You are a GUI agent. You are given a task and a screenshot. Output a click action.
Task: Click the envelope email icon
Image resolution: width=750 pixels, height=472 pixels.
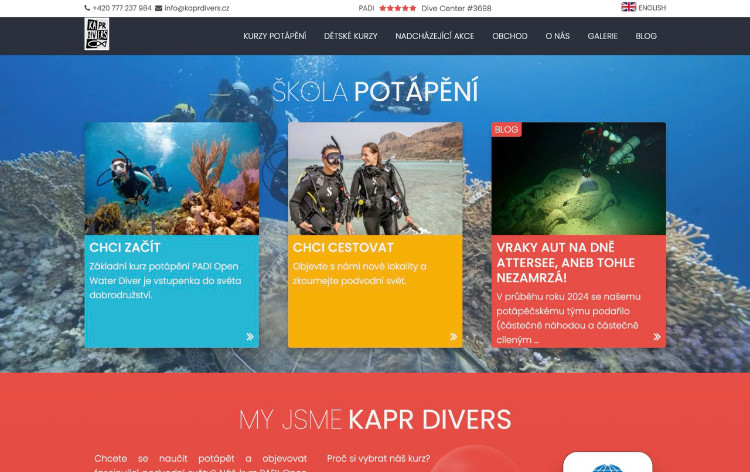tap(158, 8)
